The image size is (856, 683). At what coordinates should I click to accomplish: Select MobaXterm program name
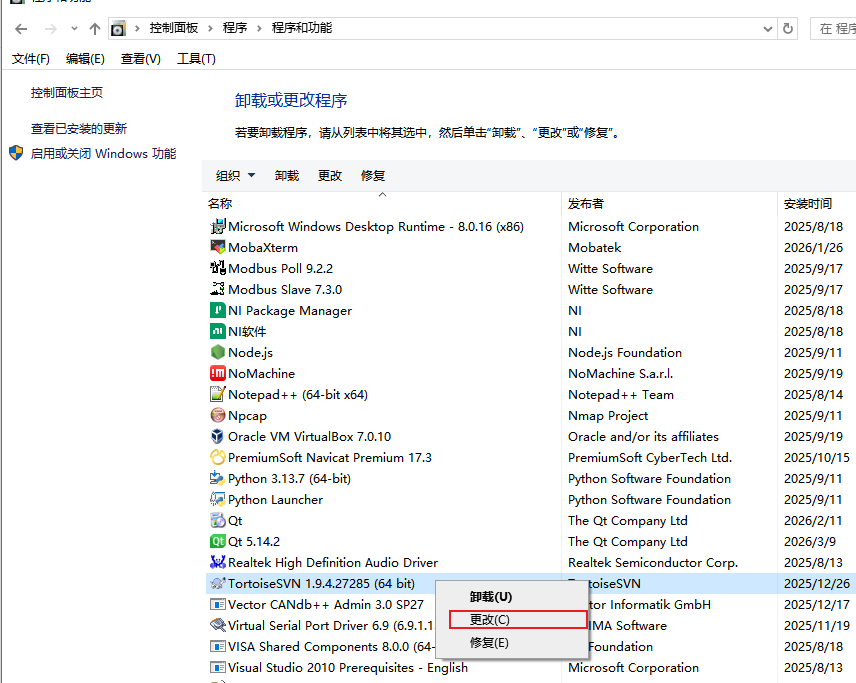263,247
